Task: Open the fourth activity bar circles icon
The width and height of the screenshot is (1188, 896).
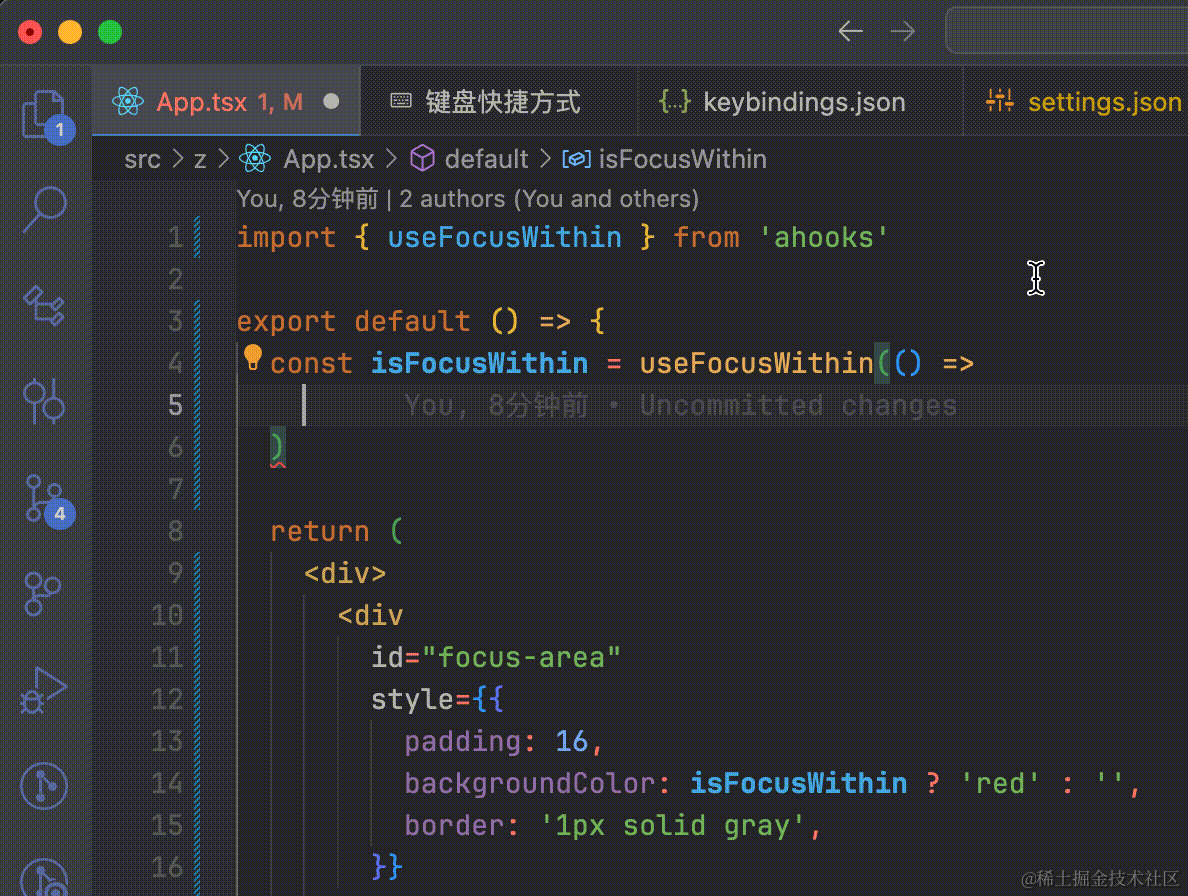Action: click(x=45, y=400)
